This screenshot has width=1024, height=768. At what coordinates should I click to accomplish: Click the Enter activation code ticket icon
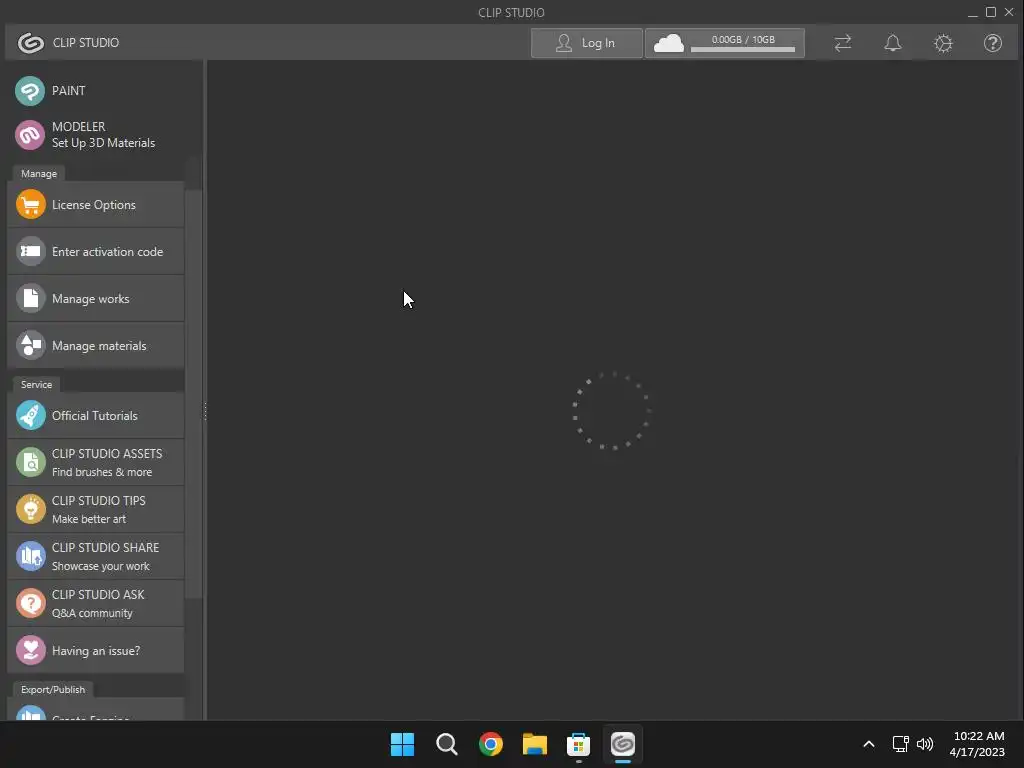[30, 251]
